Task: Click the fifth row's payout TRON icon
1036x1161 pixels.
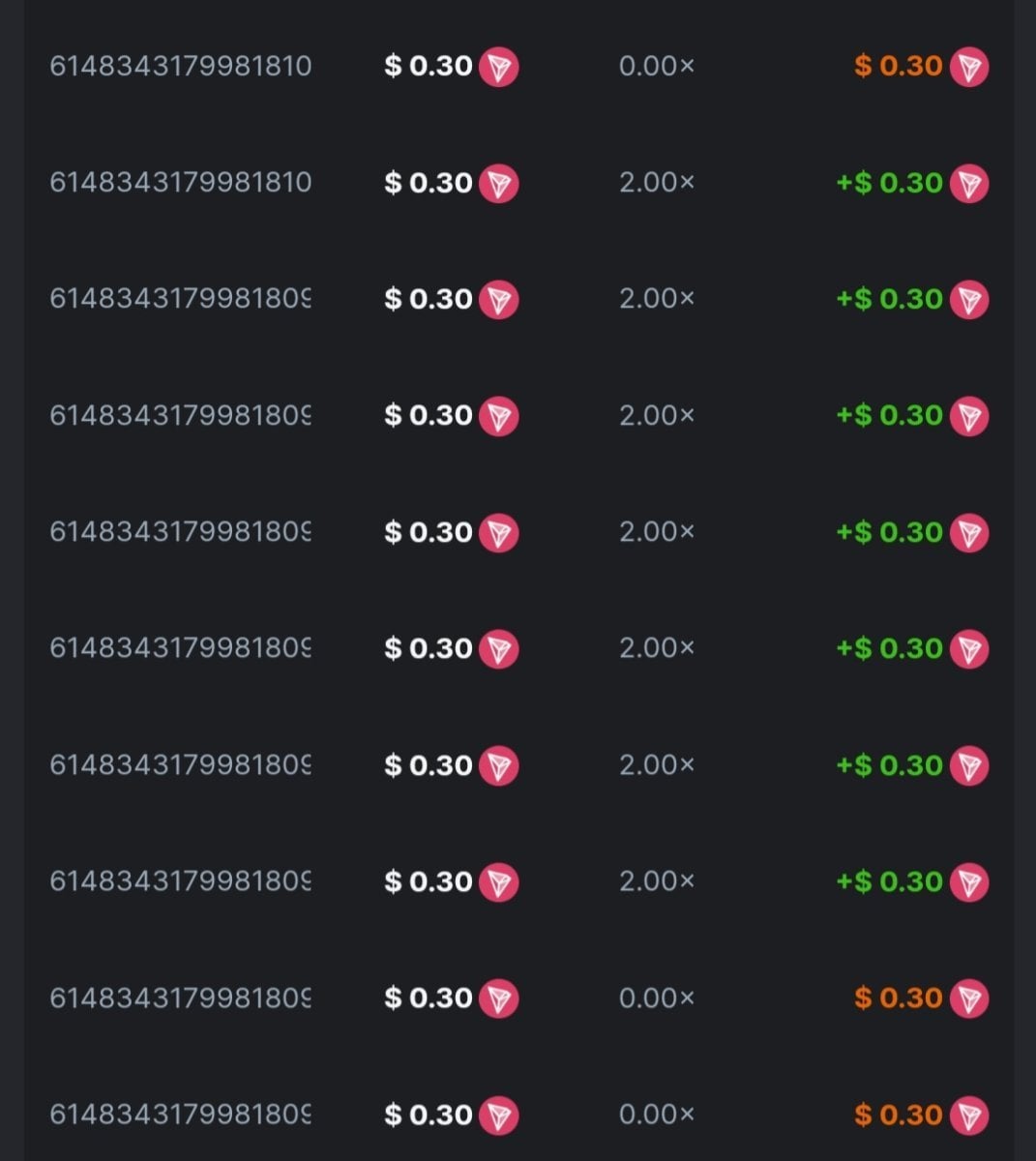Action: pyautogui.click(x=968, y=533)
